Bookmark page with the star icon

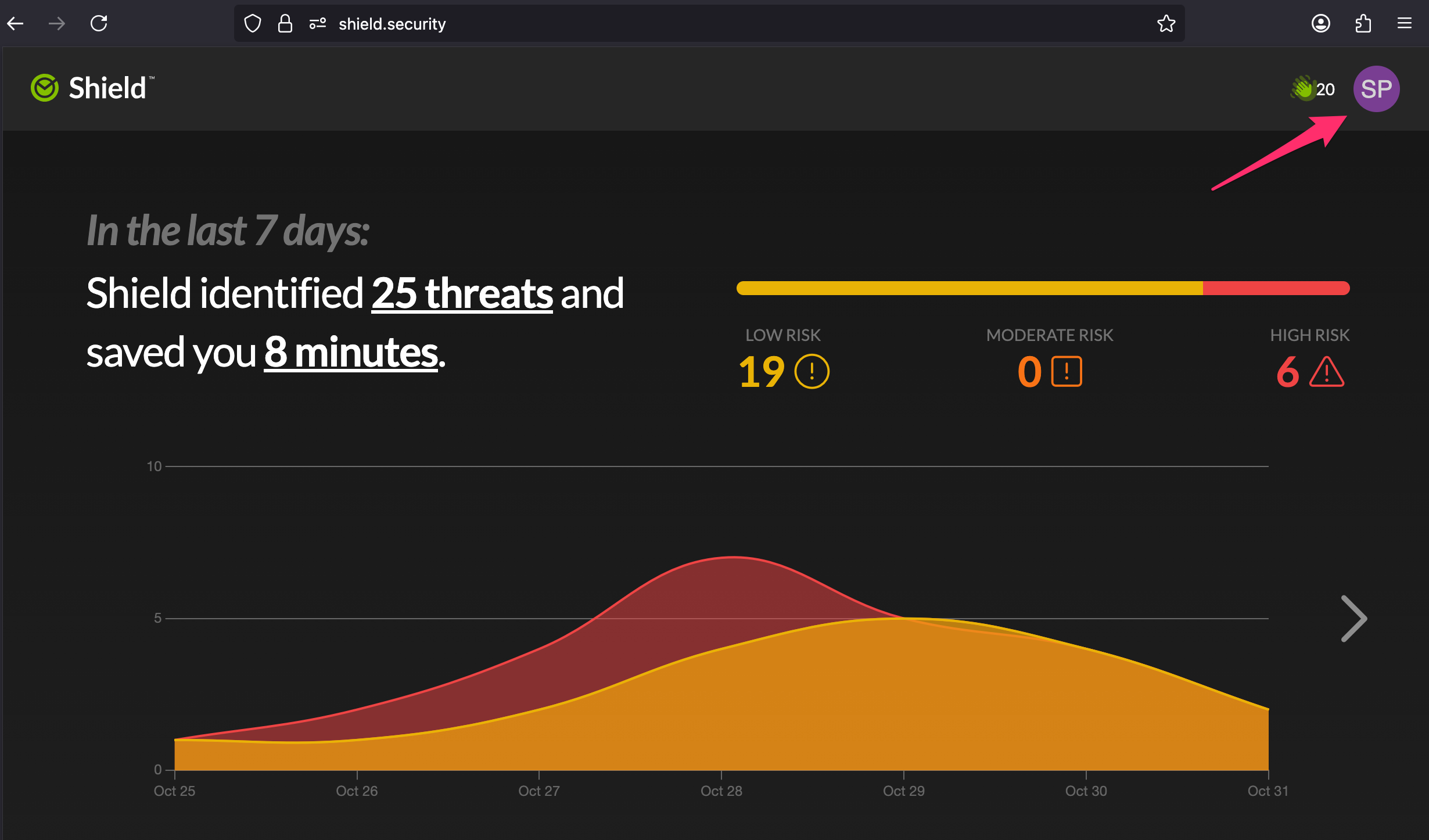(x=1166, y=24)
